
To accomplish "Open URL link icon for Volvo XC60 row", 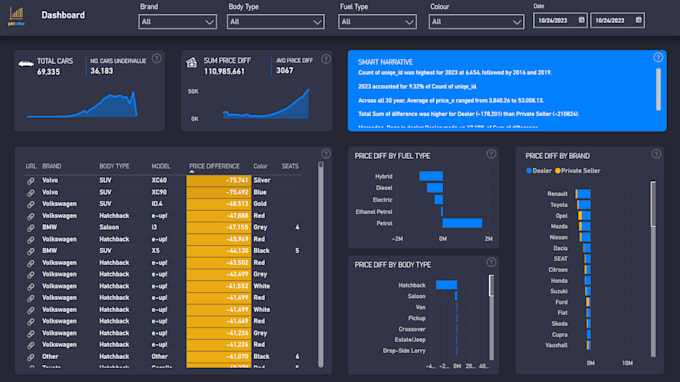I will 30,181.
